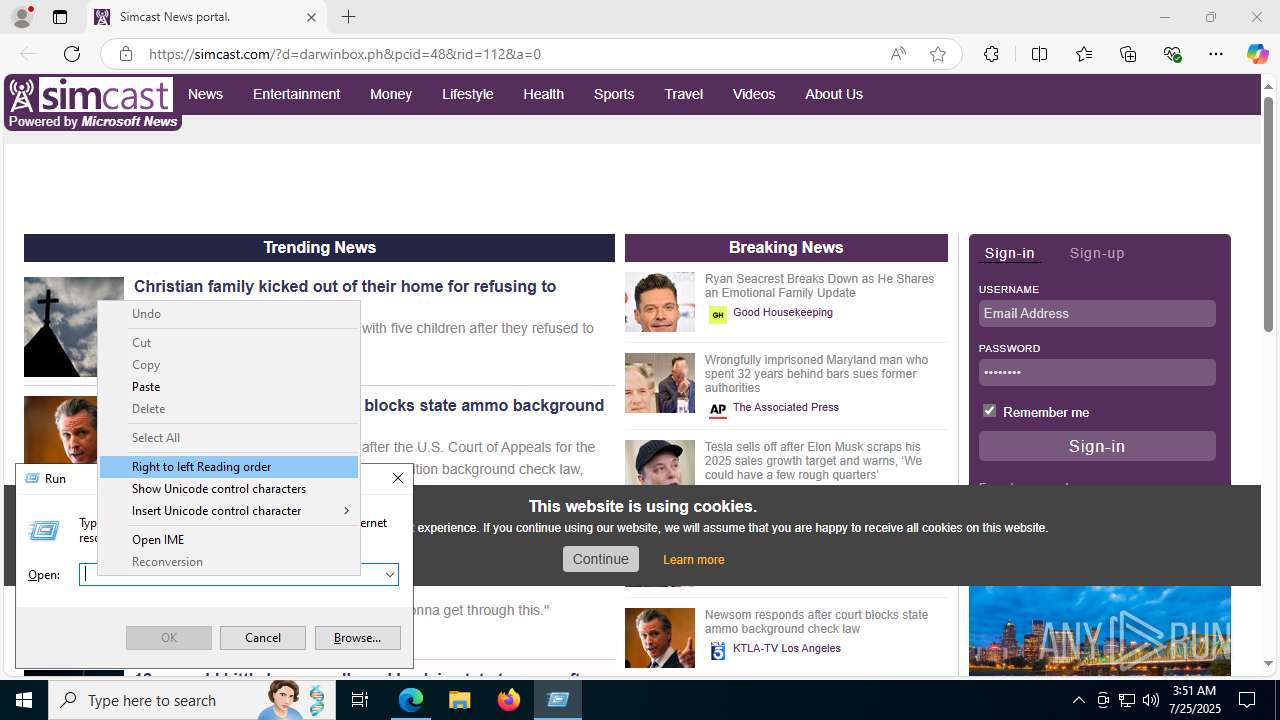The width and height of the screenshot is (1280, 720).
Task: Click the Email Address username field
Action: [x=1097, y=313]
